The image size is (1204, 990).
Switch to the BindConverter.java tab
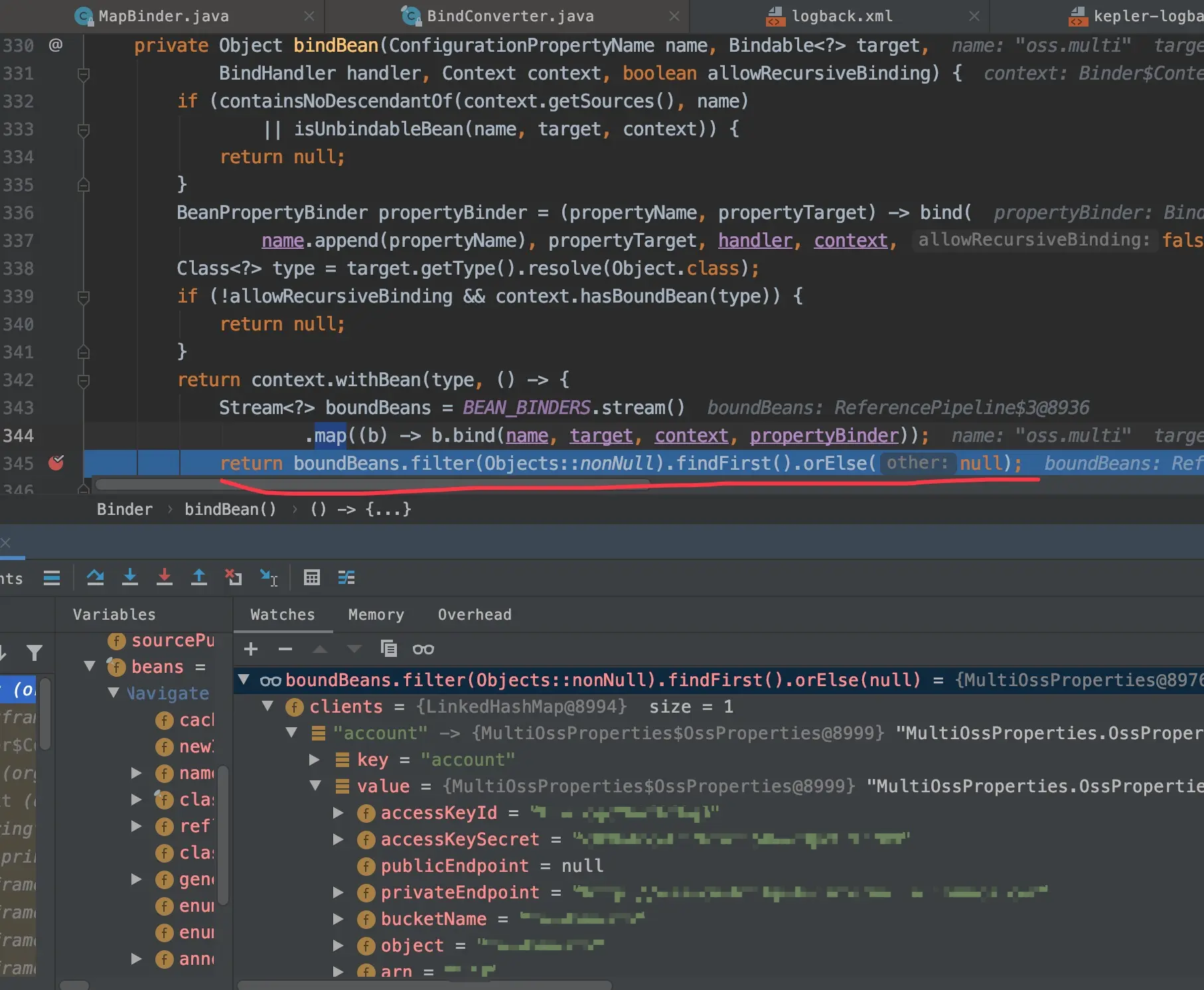point(510,16)
